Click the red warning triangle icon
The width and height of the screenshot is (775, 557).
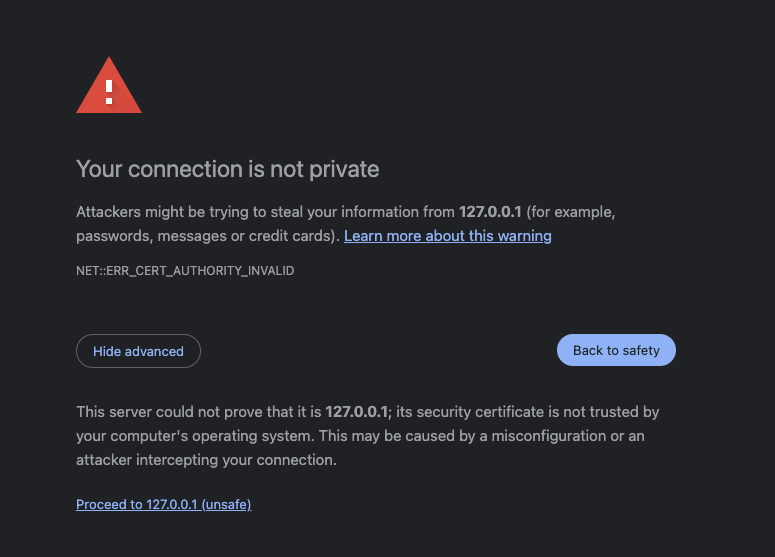click(109, 87)
